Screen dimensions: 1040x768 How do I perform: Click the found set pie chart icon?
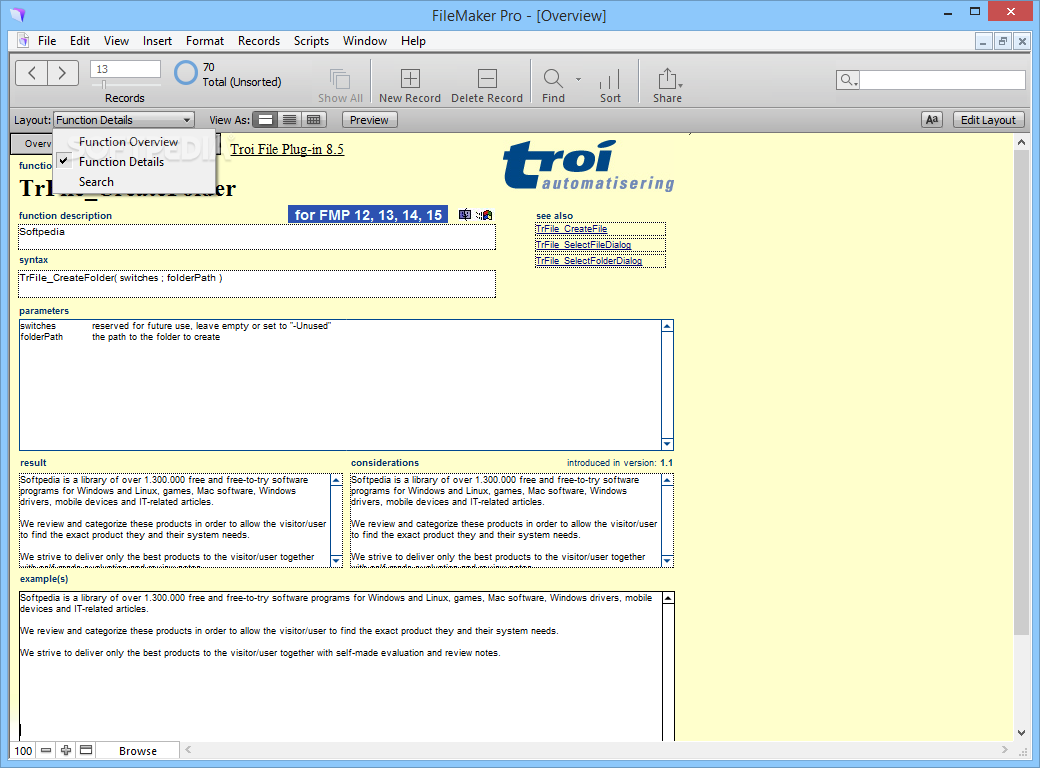coord(186,73)
